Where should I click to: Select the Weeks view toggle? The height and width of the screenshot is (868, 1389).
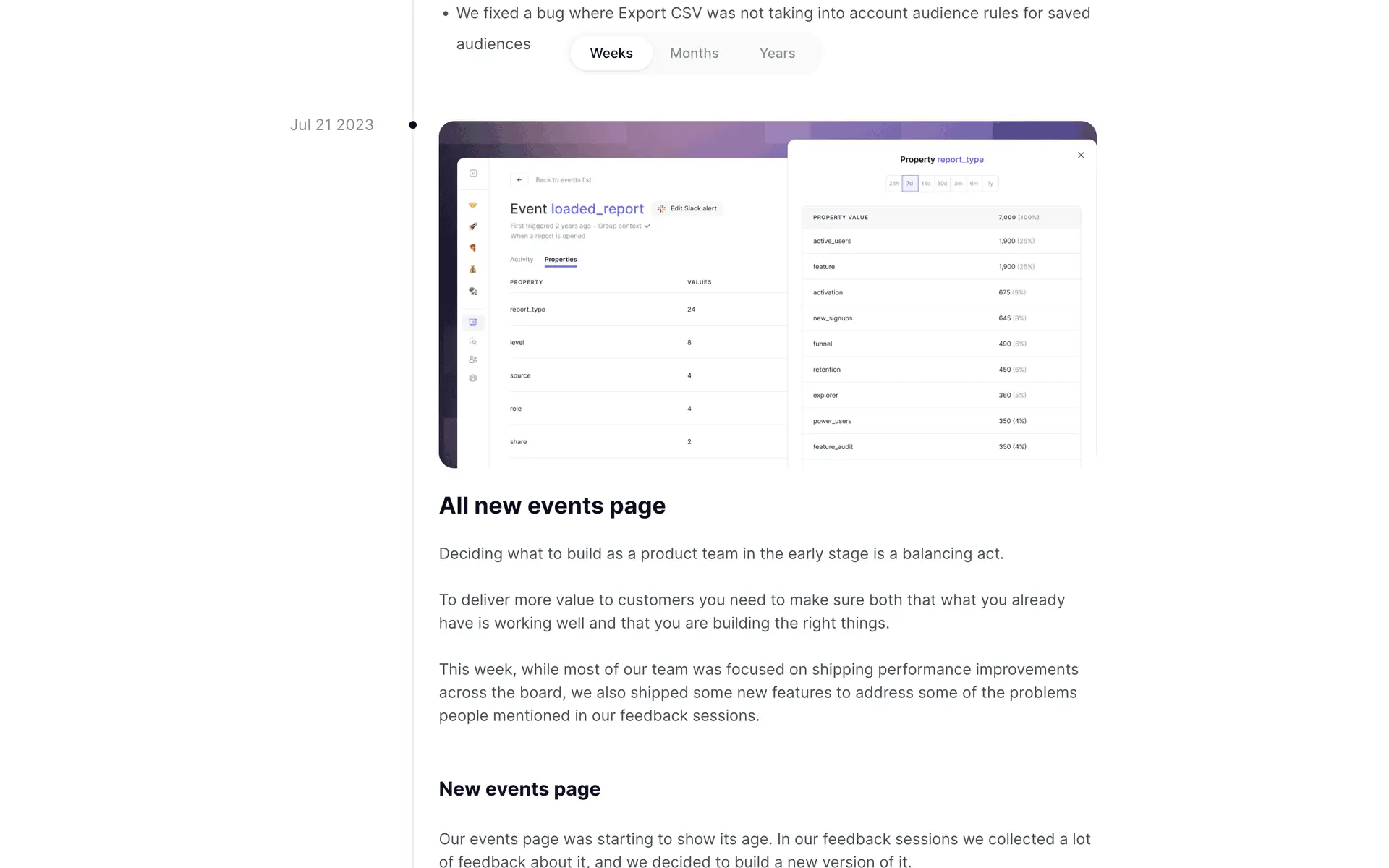pyautogui.click(x=611, y=54)
